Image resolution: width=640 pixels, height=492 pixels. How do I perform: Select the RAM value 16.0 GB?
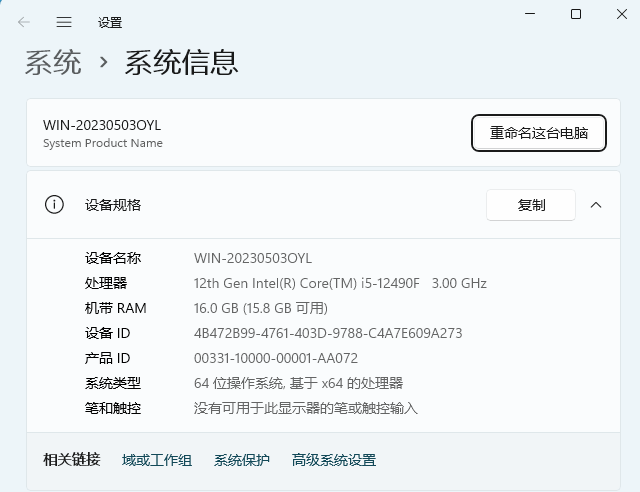tap(261, 308)
